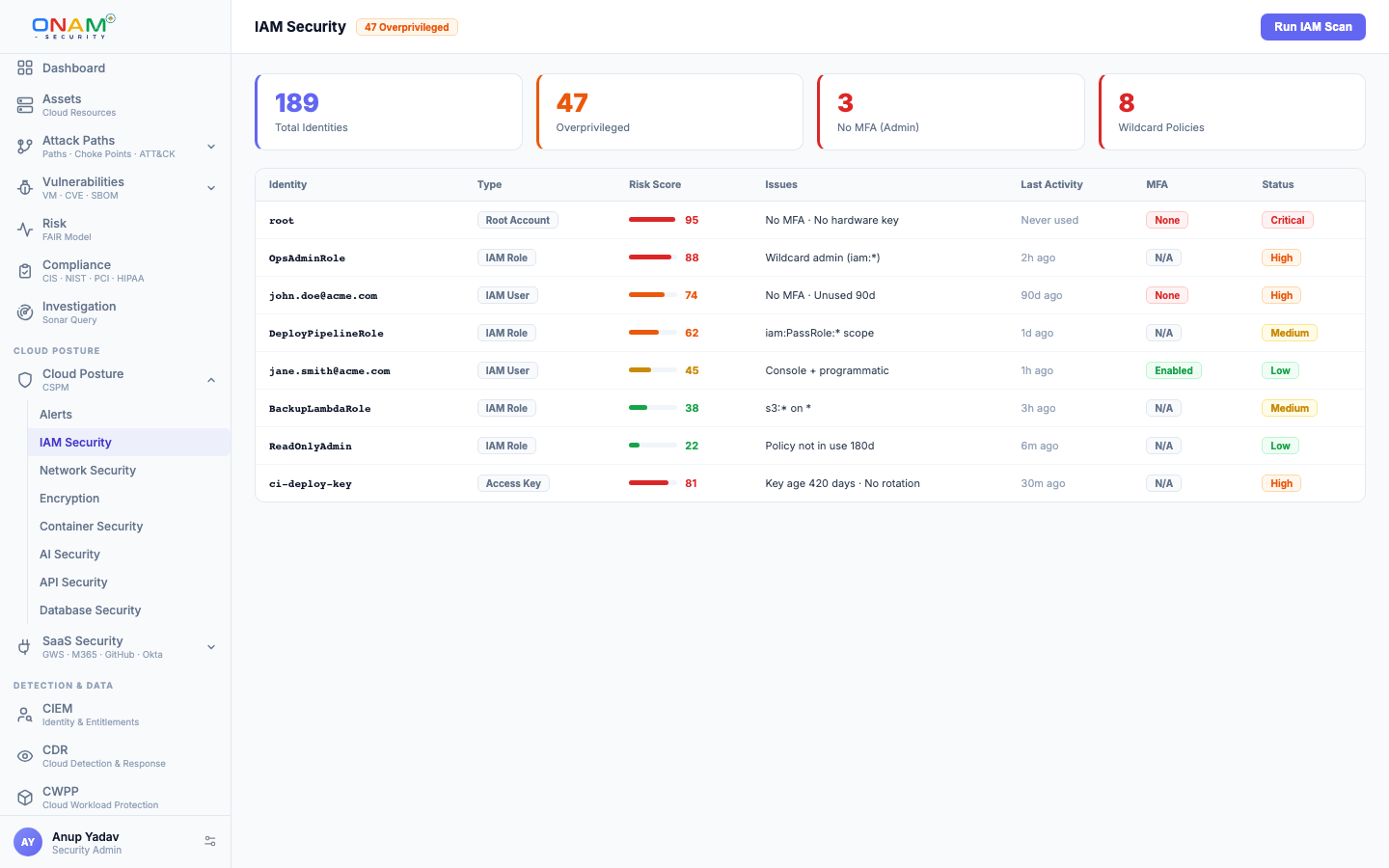This screenshot has height=868, width=1389.
Task: Click 'Never used' last activity cell
Action: 1049,220
